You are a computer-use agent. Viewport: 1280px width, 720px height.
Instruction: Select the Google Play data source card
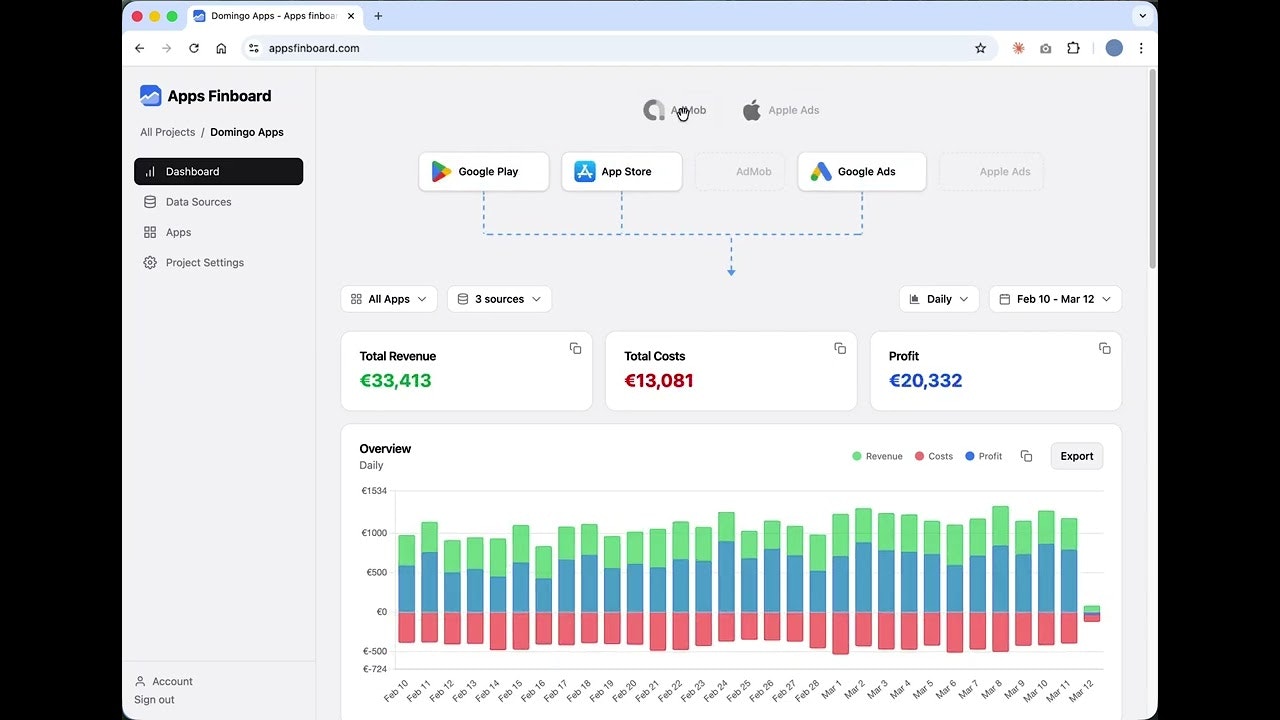coord(484,172)
